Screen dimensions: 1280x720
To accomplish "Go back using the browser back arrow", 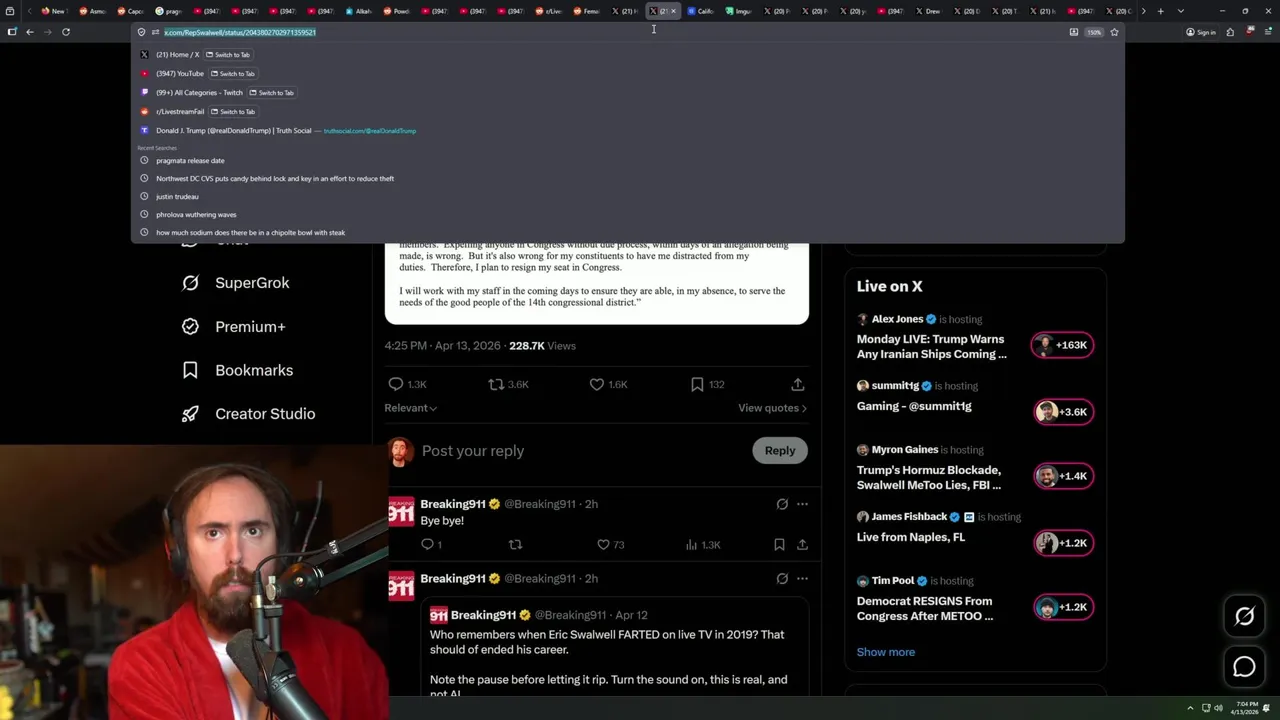I will pos(30,32).
